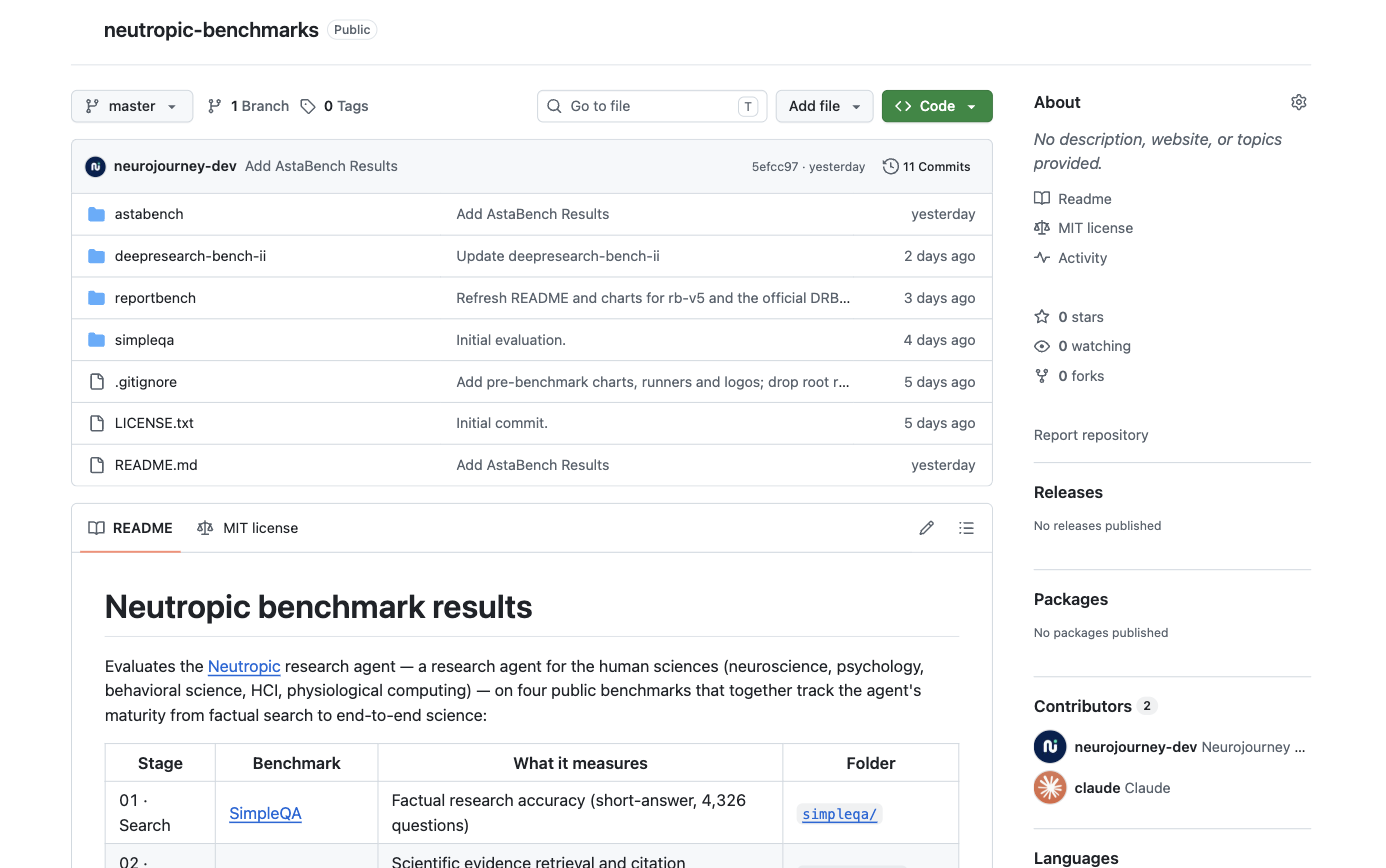Click the 5efcc97 commit hash
The image size is (1386, 868).
click(775, 167)
